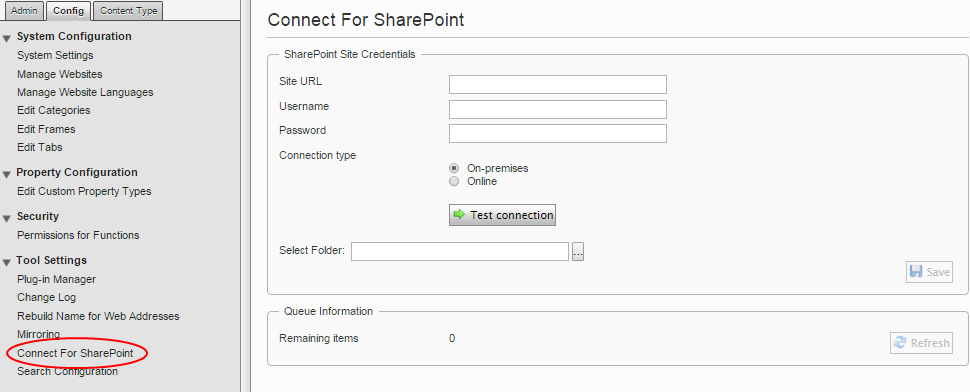Viewport: 970px width, 392px height.
Task: Select Connect For SharePoint in sidebar
Action: (x=75, y=353)
